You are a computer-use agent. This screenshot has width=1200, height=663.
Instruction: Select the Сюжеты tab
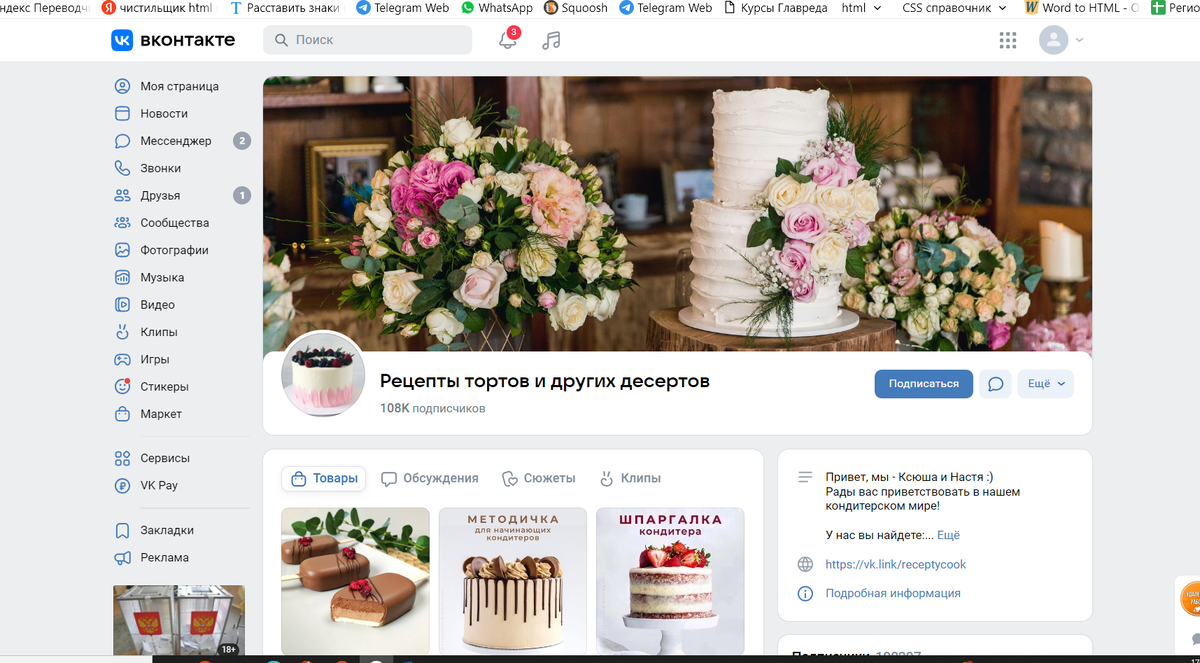coord(539,478)
